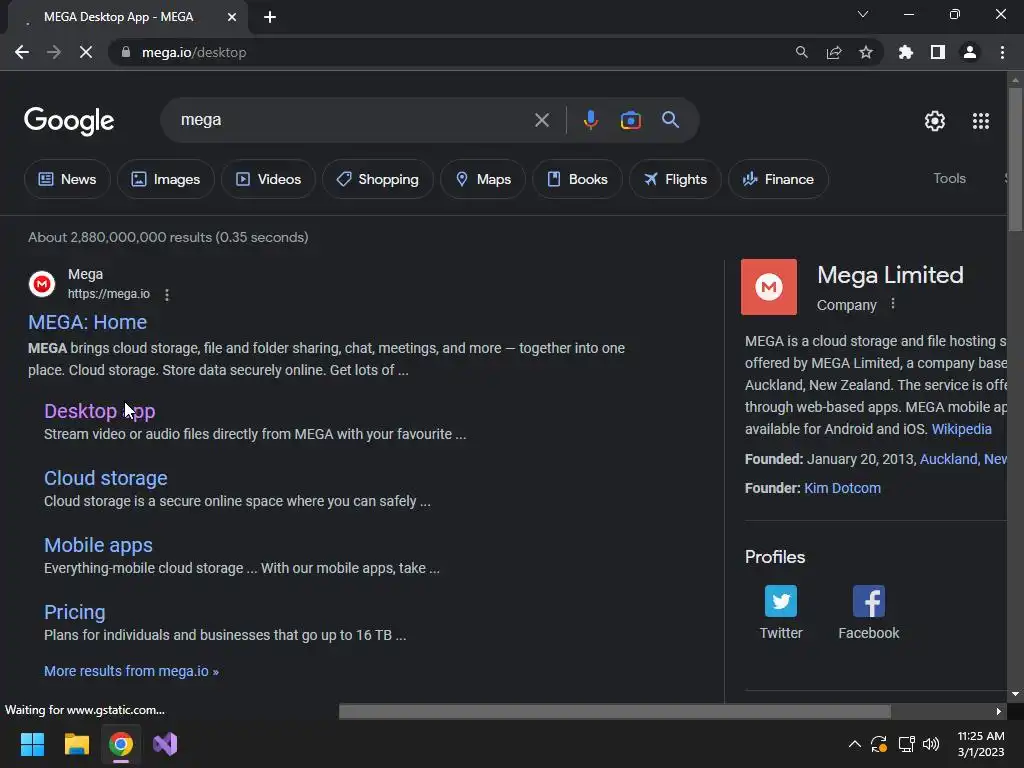The image size is (1024, 768).
Task: Open the Wikipedia link in the knowledge panel
Action: click(x=961, y=429)
